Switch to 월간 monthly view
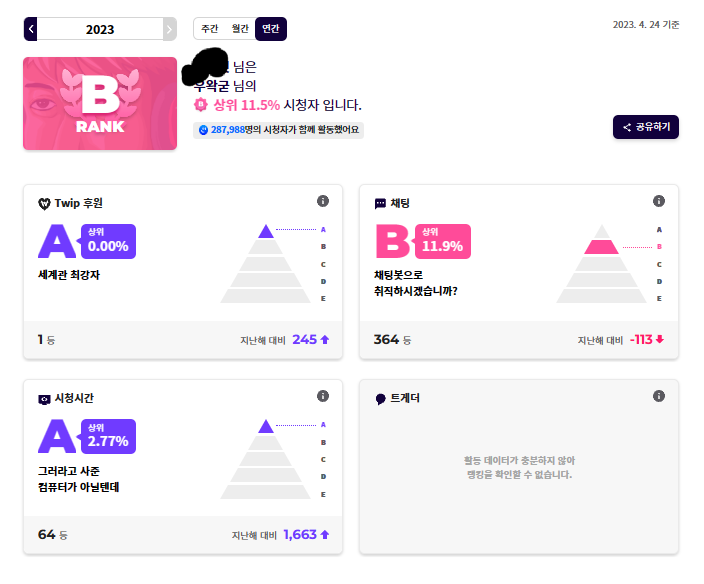The width and height of the screenshot is (704, 584). click(239, 29)
